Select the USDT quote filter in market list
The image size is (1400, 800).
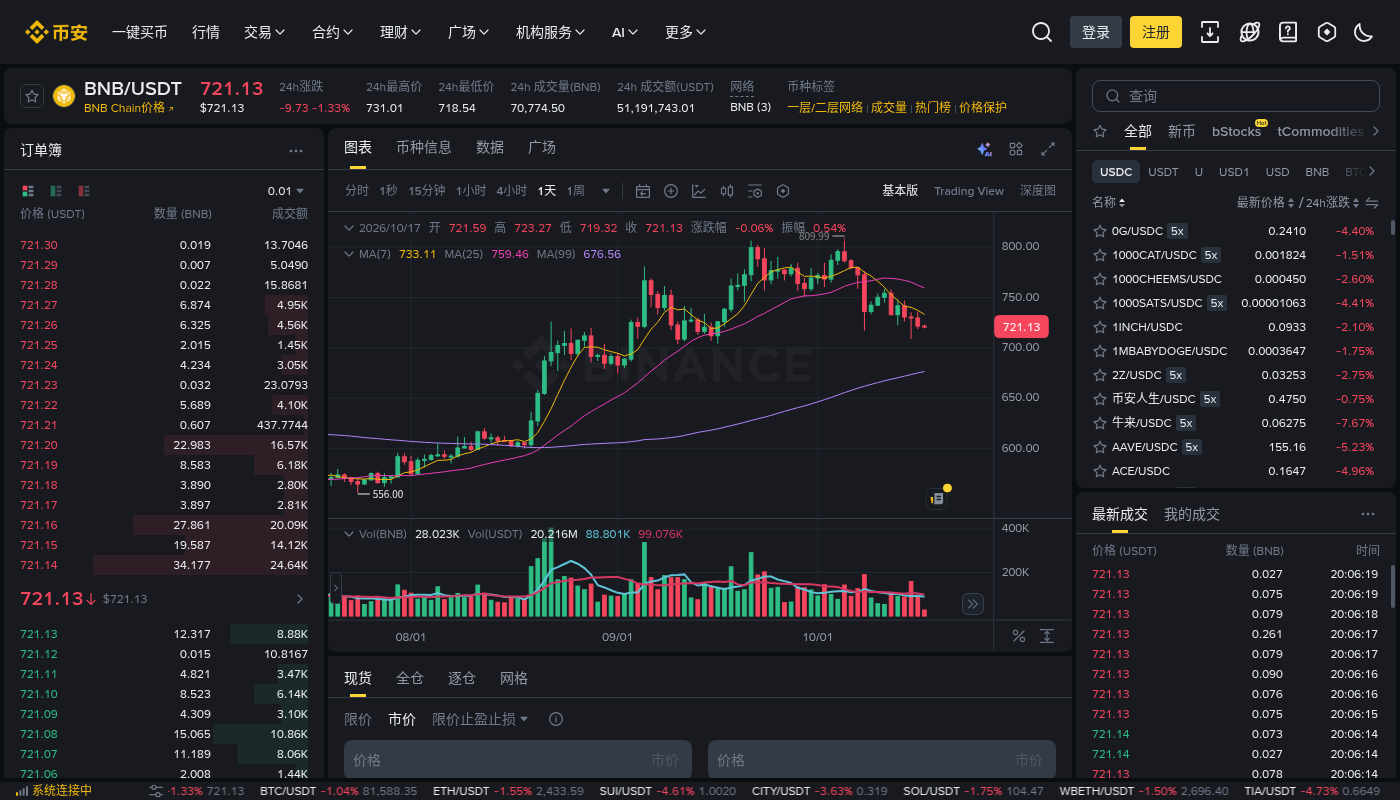click(x=1163, y=172)
